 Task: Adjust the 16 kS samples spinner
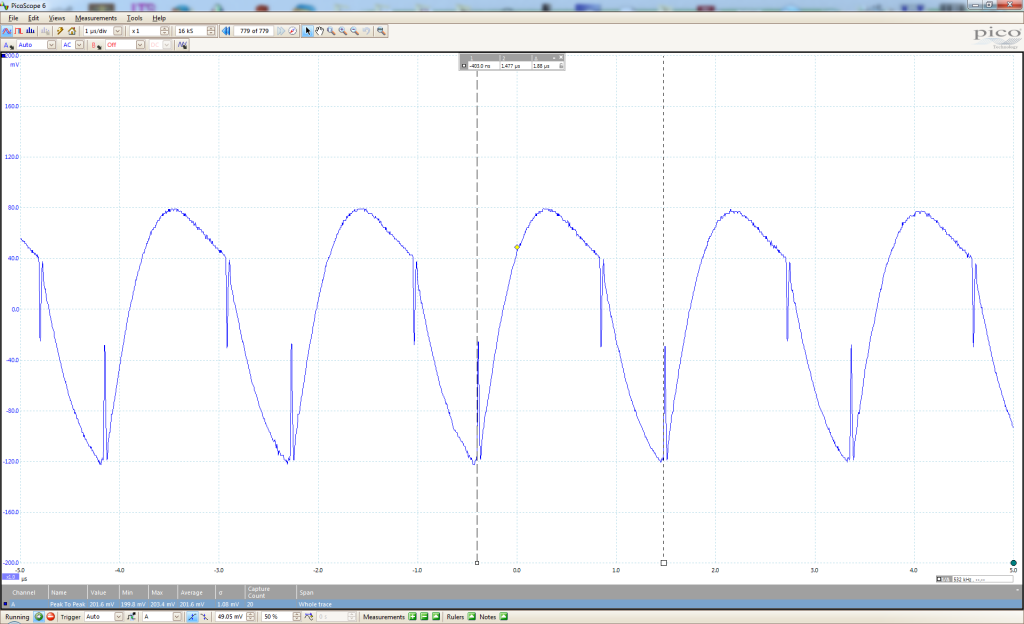tap(211, 31)
